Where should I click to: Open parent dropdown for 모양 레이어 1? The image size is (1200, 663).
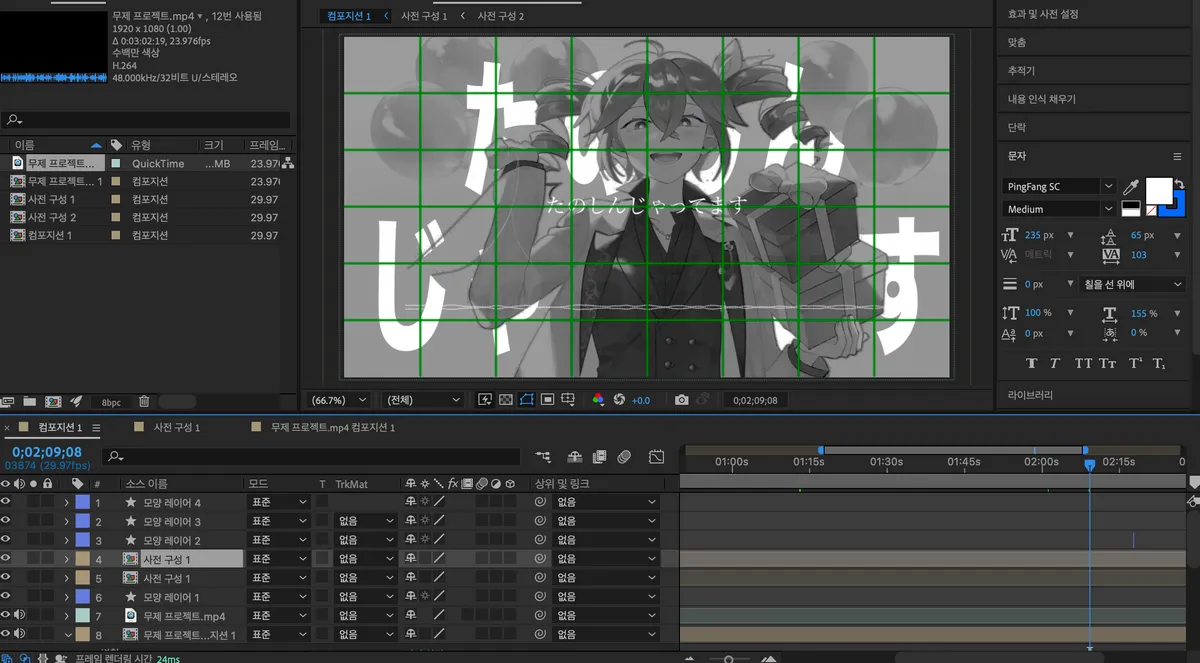606,597
